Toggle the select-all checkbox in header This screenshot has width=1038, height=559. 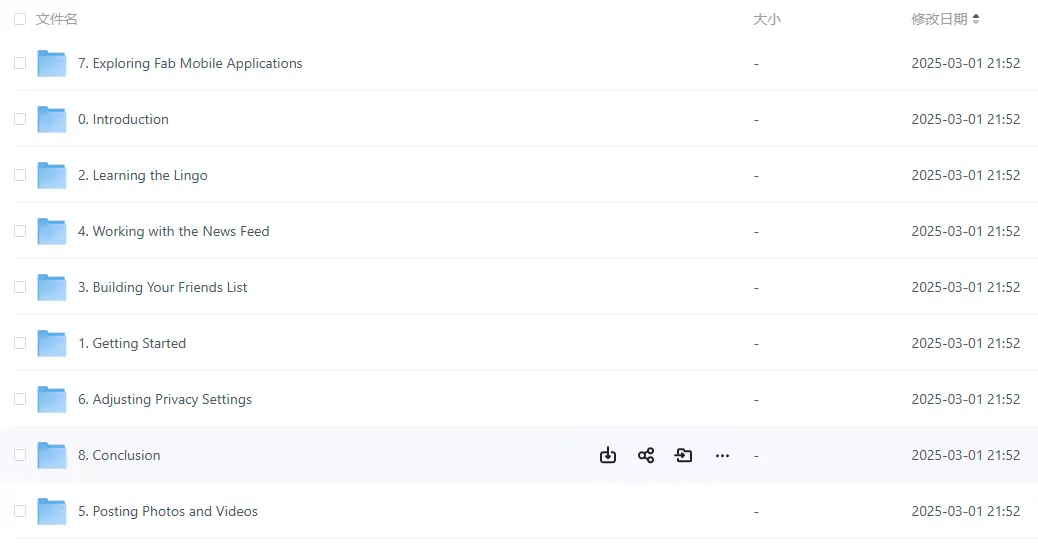tap(20, 19)
